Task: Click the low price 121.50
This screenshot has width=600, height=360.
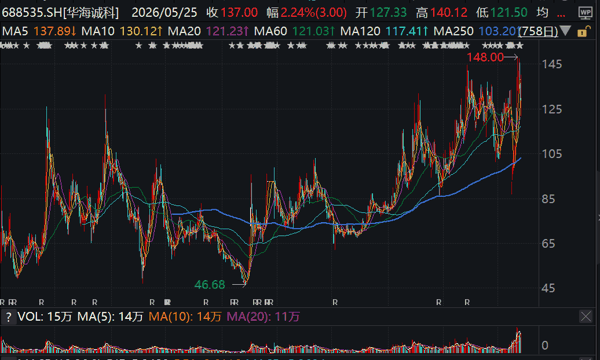Action: (509, 13)
